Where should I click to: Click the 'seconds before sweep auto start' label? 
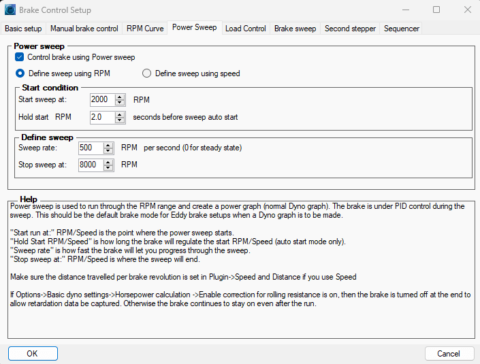(x=185, y=117)
